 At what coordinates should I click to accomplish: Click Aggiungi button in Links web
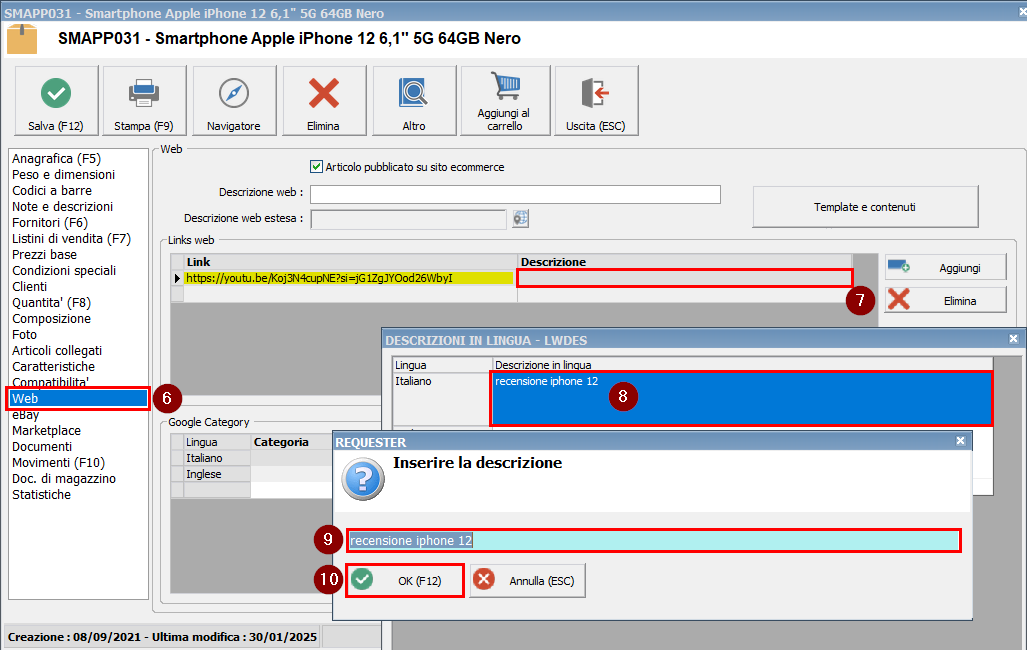946,267
